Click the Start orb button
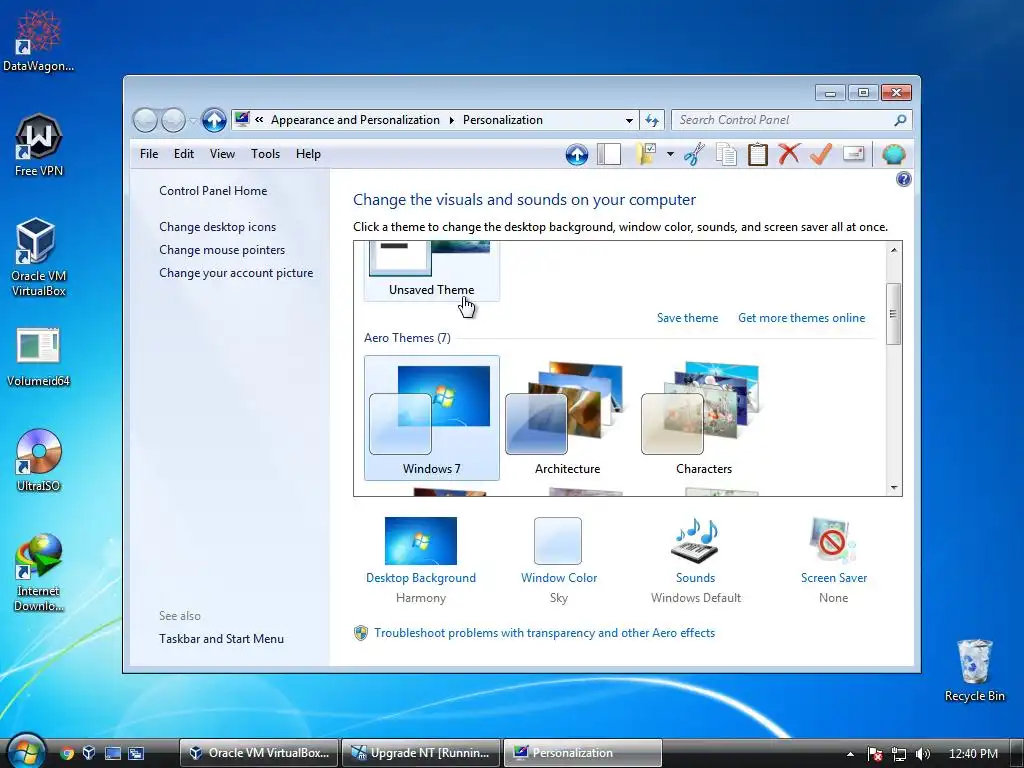 pyautogui.click(x=25, y=752)
